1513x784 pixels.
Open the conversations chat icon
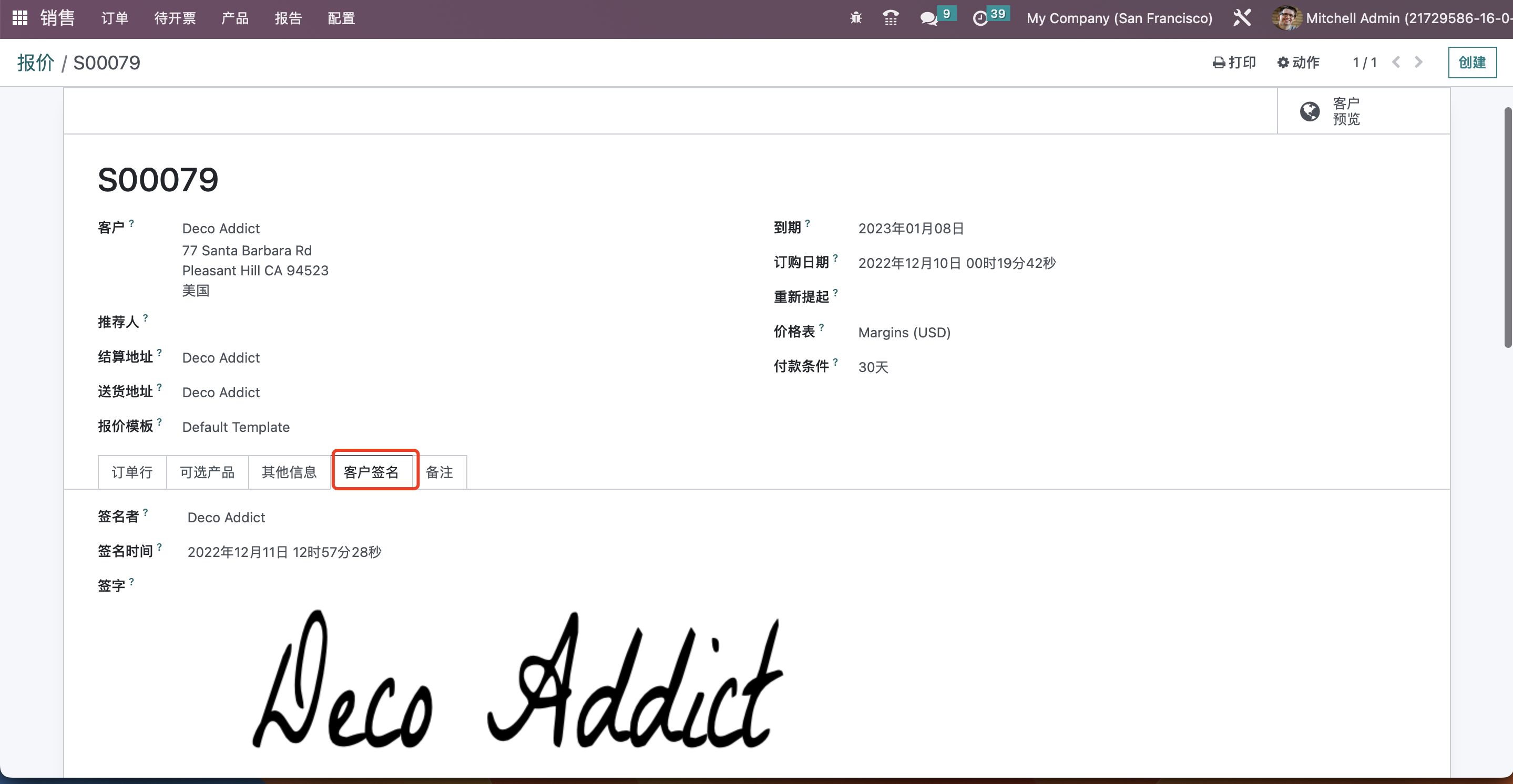coord(928,19)
